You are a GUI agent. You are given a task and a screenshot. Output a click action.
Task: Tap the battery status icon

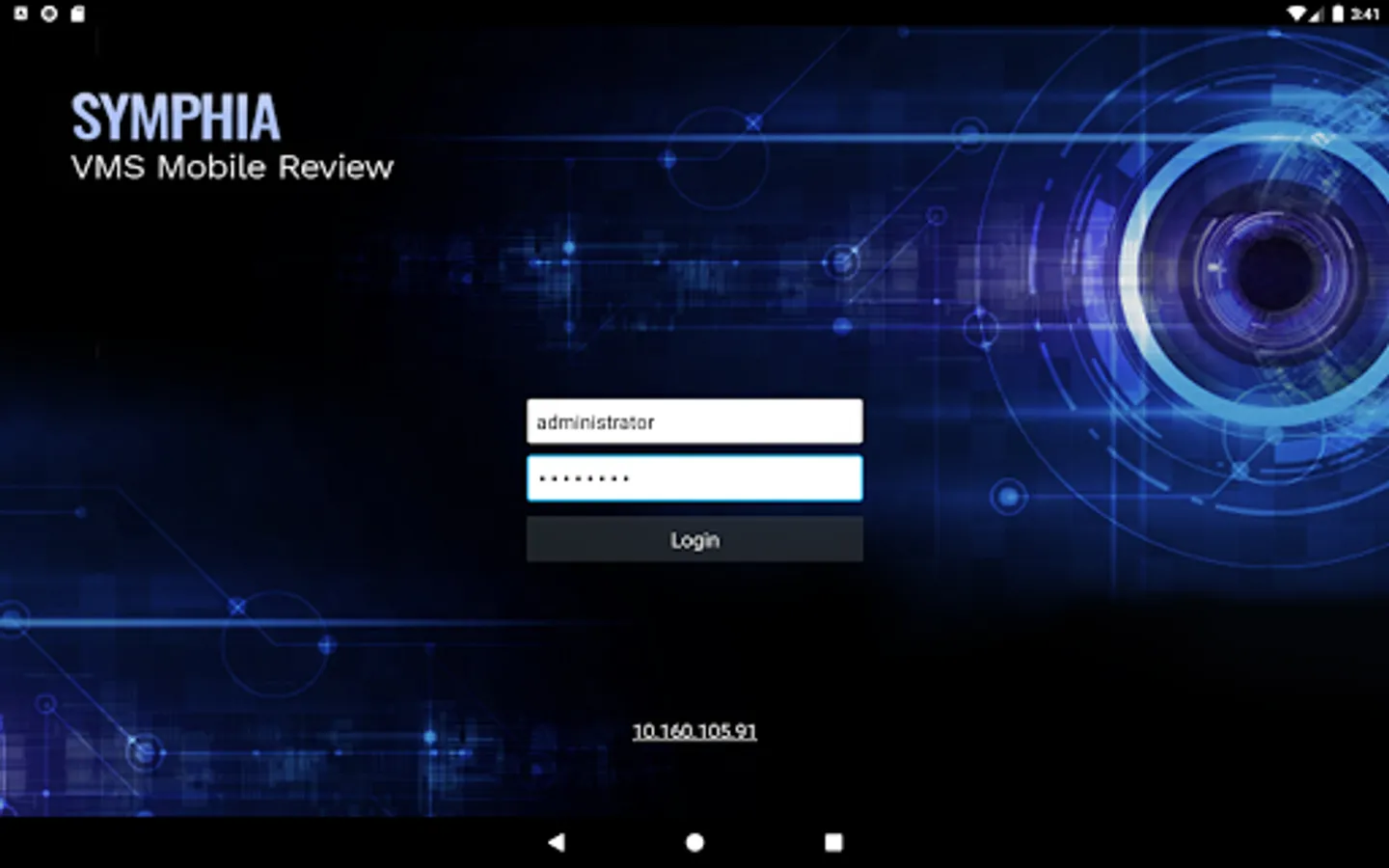tap(1338, 14)
